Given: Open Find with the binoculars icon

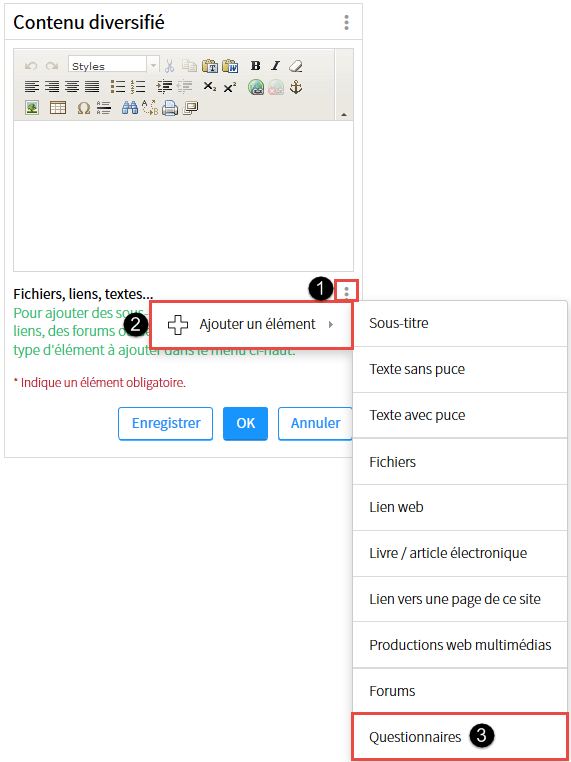Looking at the screenshot, I should click(x=130, y=107).
